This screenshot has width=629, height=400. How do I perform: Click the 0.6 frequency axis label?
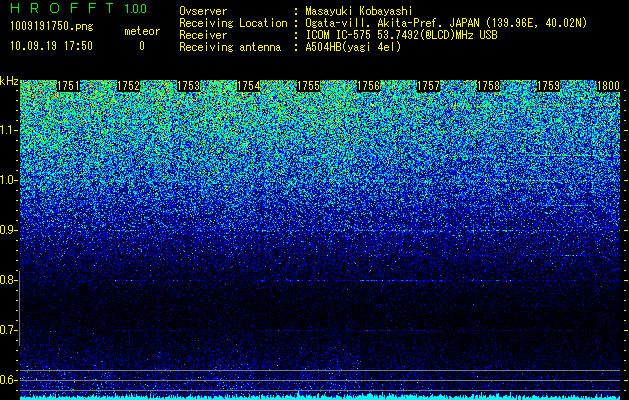pos(8,380)
